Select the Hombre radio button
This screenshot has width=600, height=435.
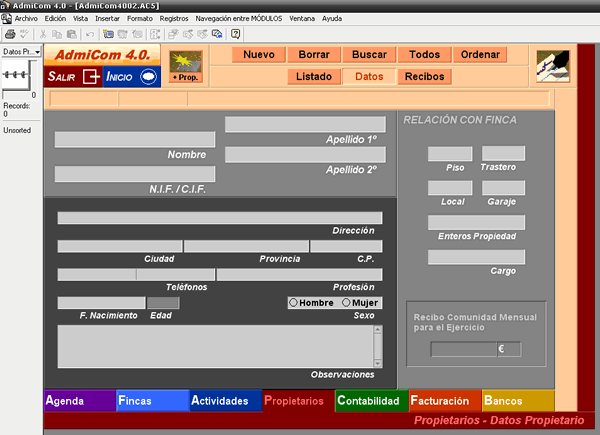click(x=293, y=303)
